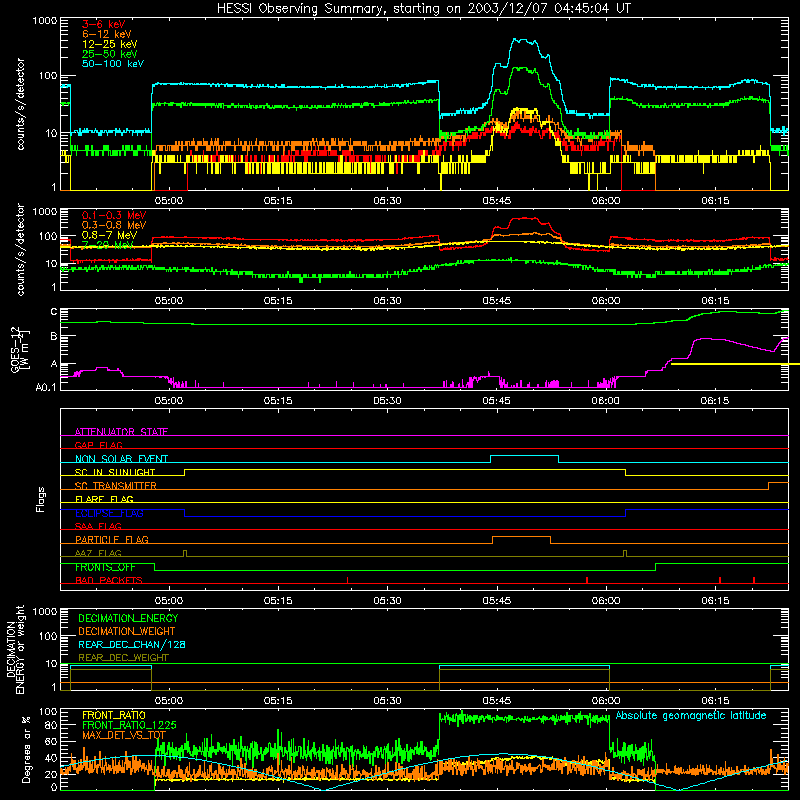Click the ECLIPSE_FLAG label

(109, 513)
